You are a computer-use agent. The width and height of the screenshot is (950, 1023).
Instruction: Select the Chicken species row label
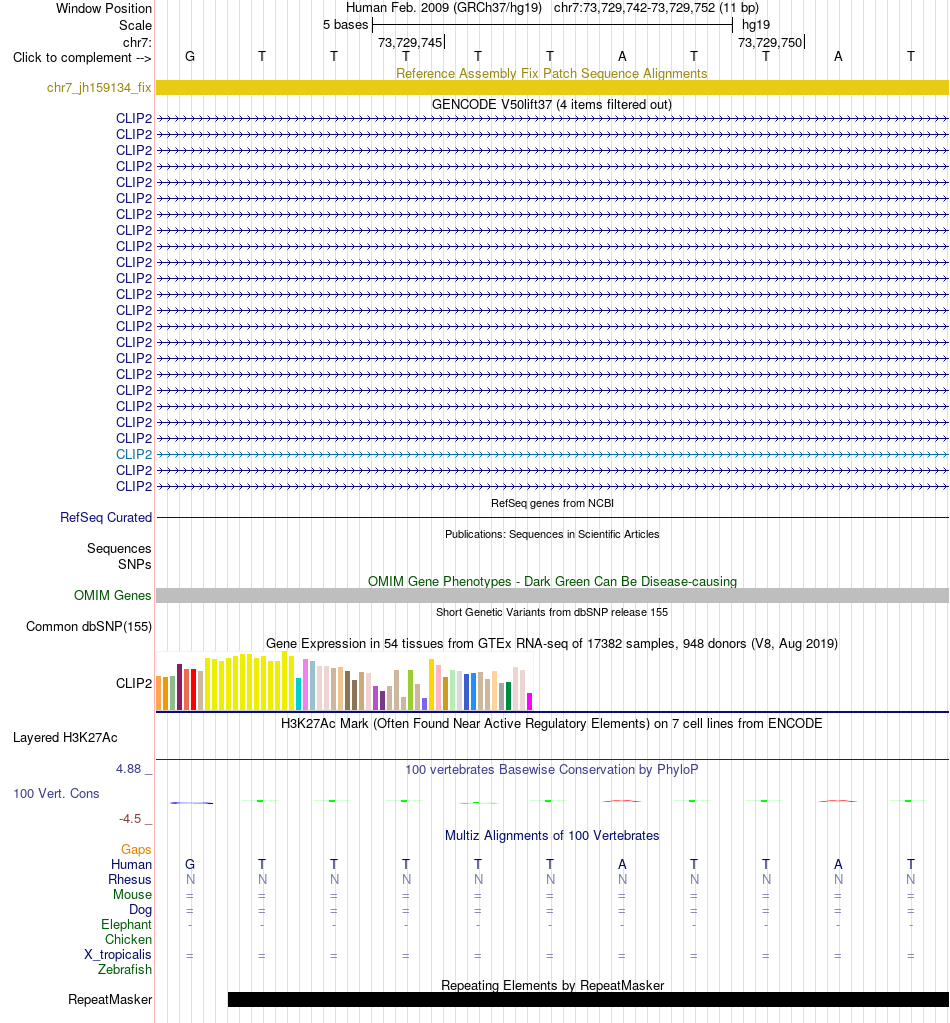pyautogui.click(x=129, y=939)
